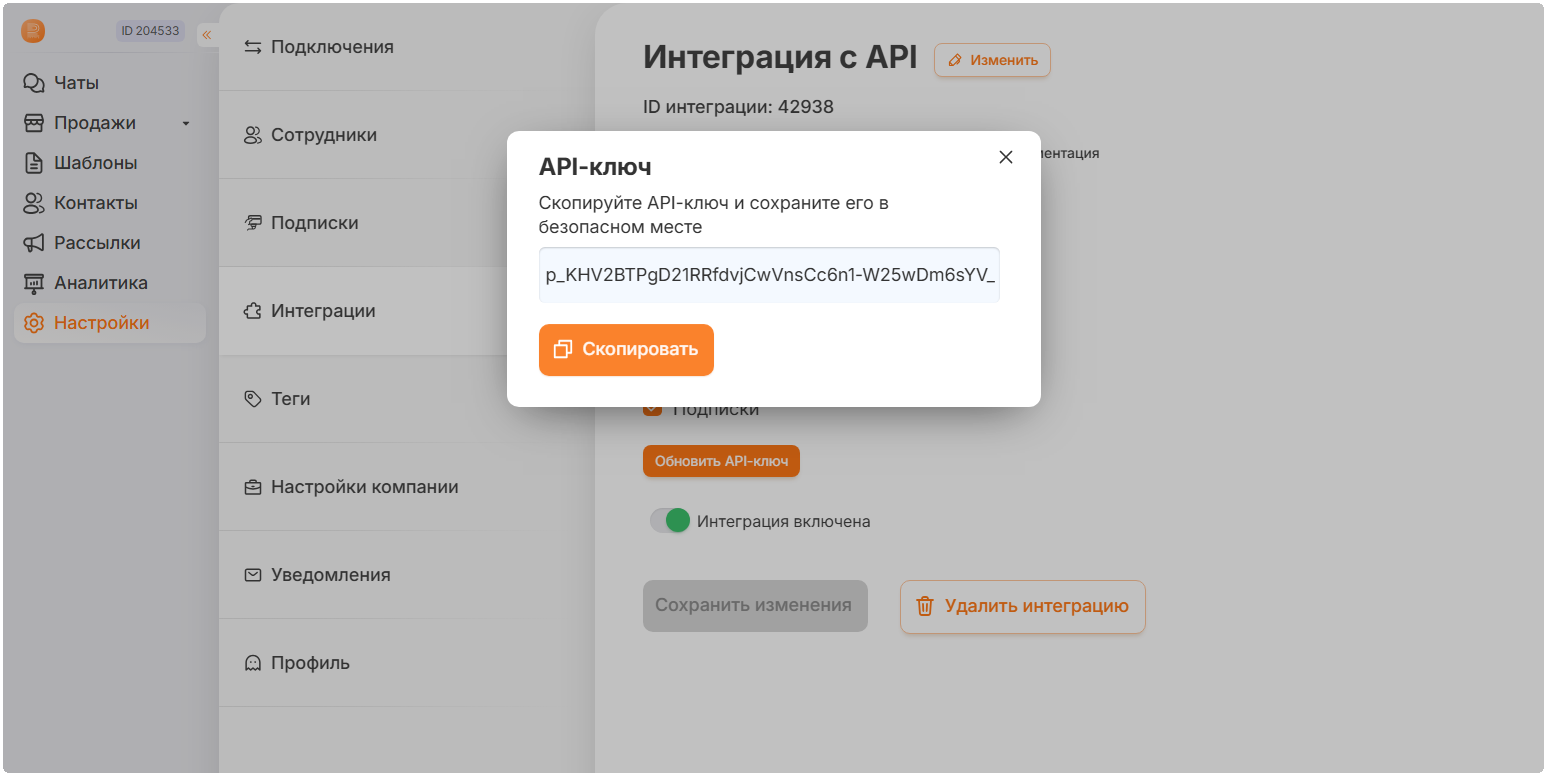The height and width of the screenshot is (776, 1547).
Task: Uncheck the Подписки checkbox
Action: (x=653, y=407)
